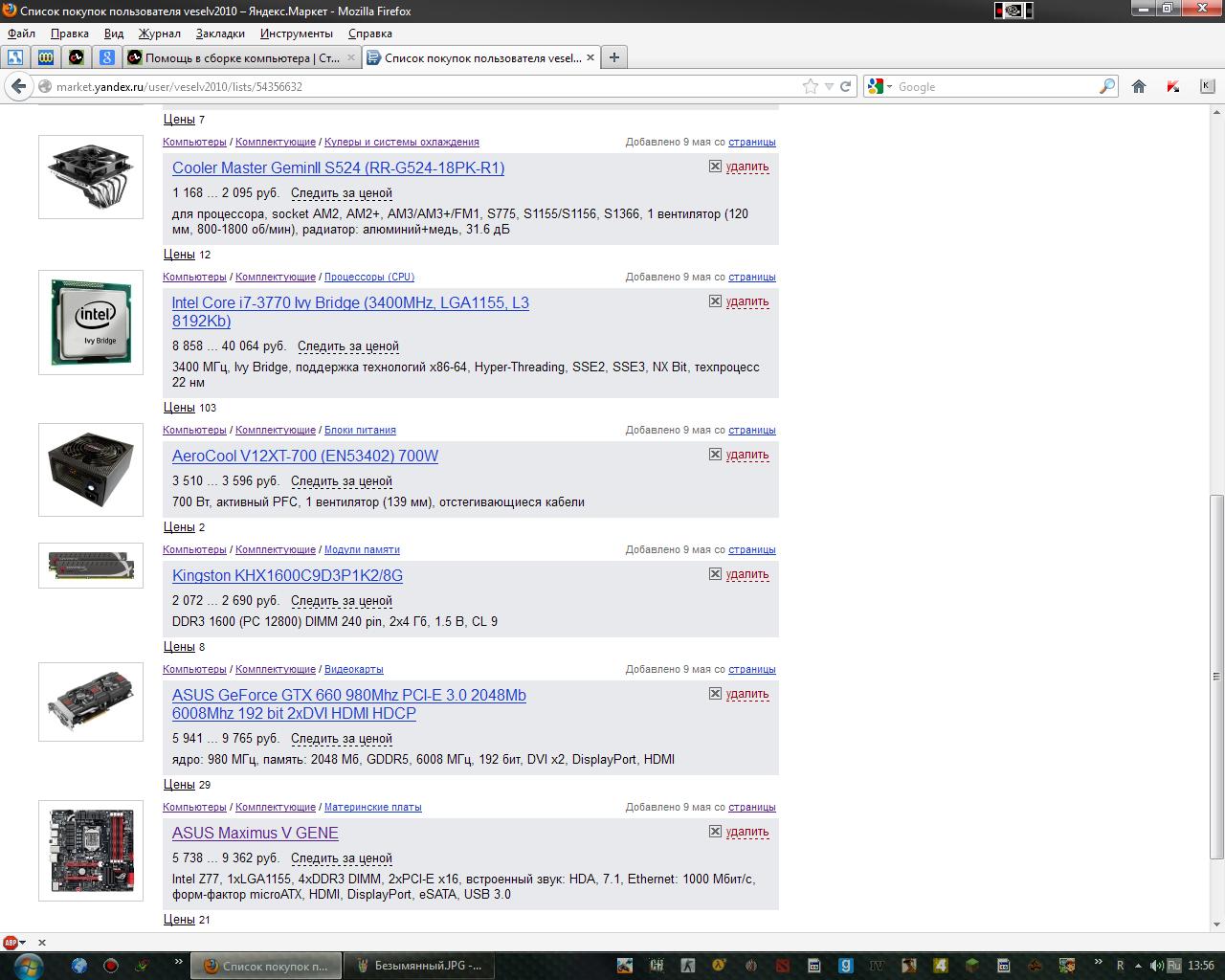Screen dimensions: 1225x980
Task: Open the pinned tab with Google icon
Action: (106, 57)
